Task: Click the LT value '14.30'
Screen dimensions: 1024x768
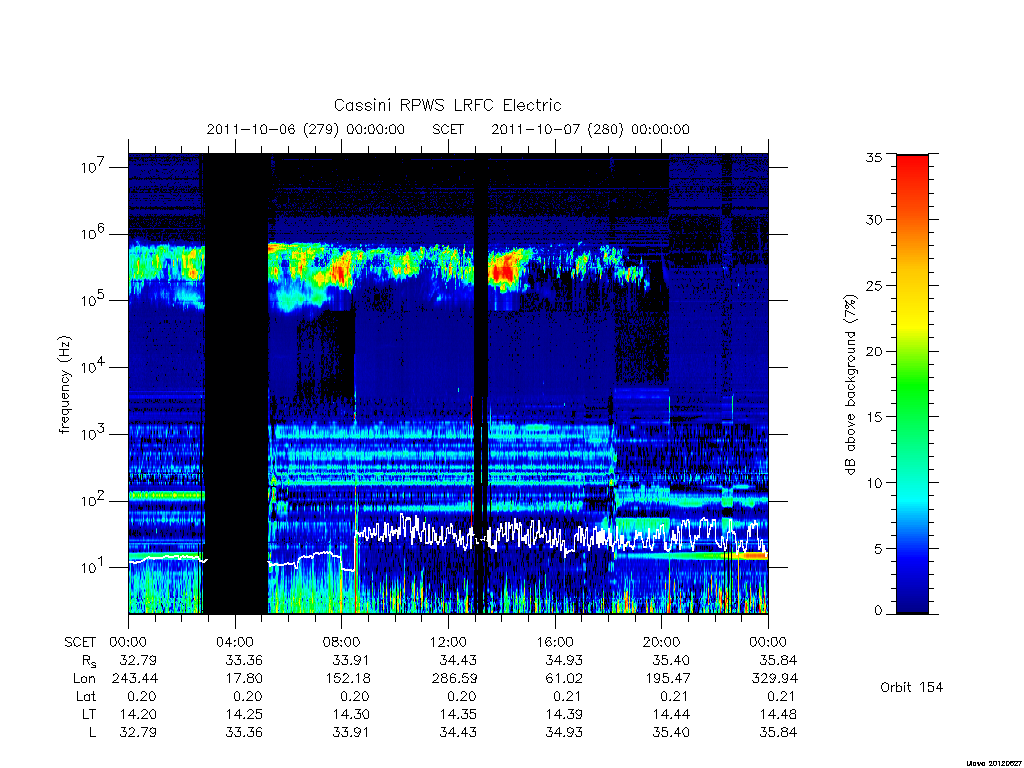Action: click(351, 714)
